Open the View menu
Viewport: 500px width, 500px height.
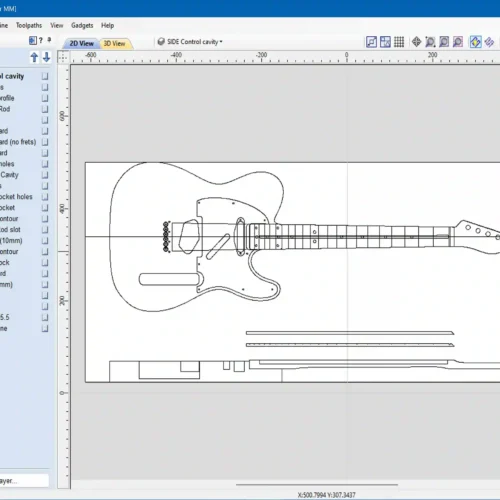[57, 25]
